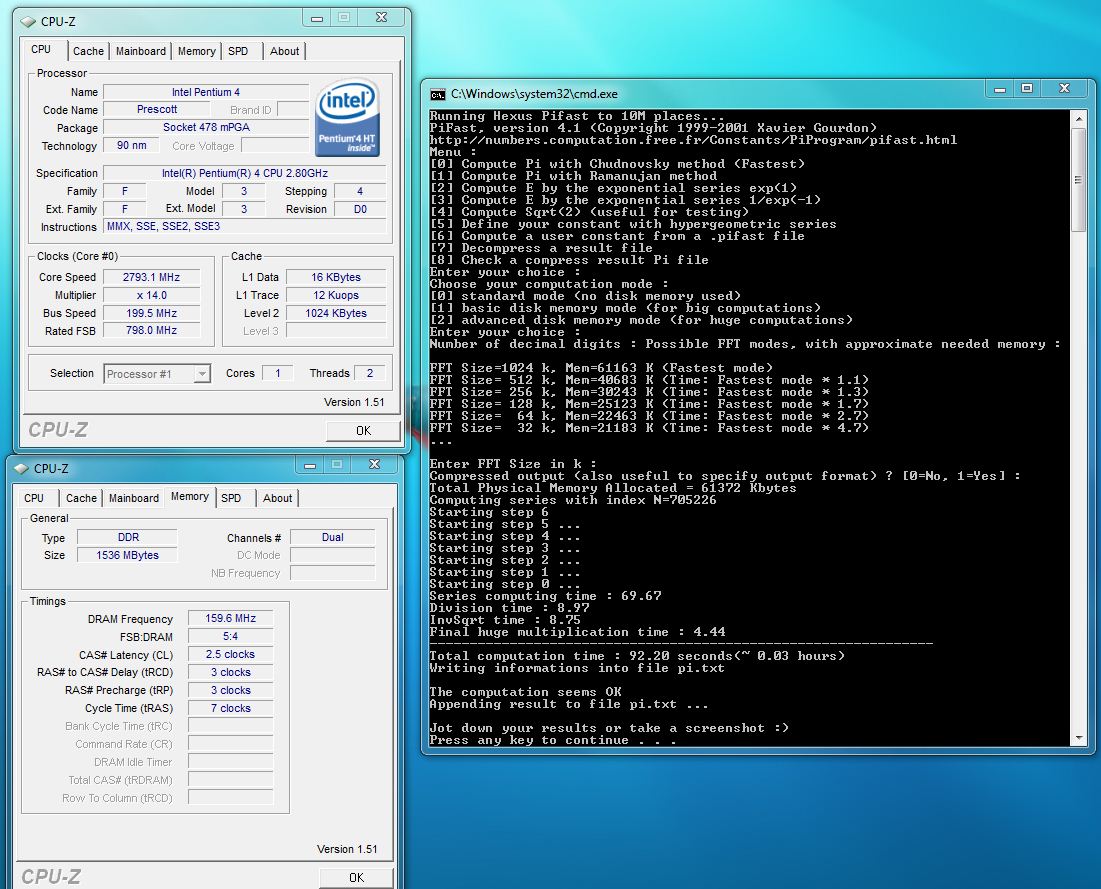1101x889 pixels.
Task: Click 'Series computing time : 69.67' line
Action: (x=546, y=595)
